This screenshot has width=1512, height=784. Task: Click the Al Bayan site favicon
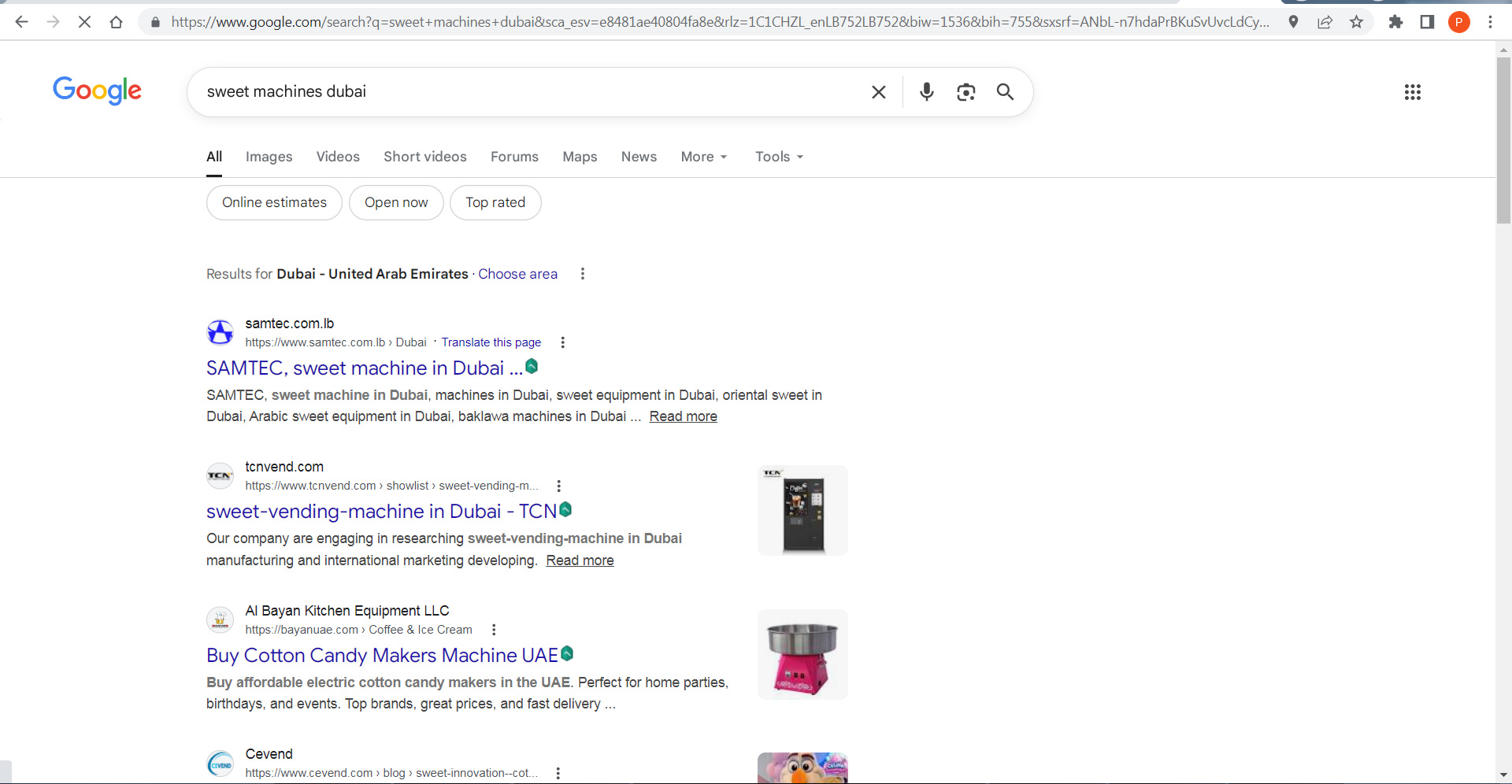(x=220, y=619)
